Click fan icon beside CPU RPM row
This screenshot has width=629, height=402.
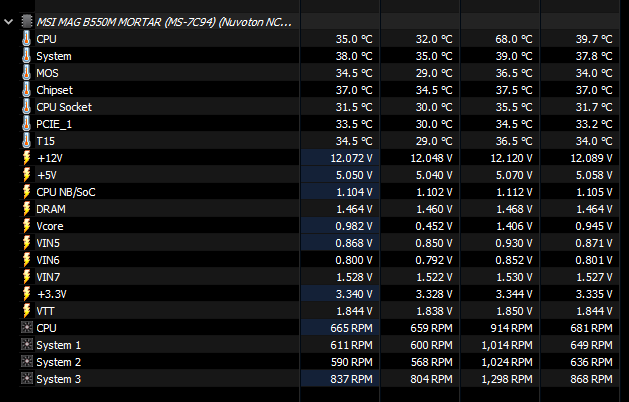(x=26, y=328)
